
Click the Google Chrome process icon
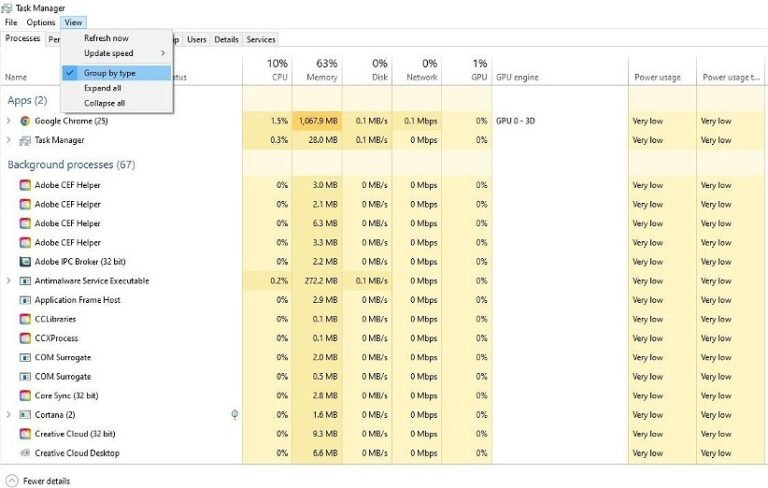pos(26,121)
